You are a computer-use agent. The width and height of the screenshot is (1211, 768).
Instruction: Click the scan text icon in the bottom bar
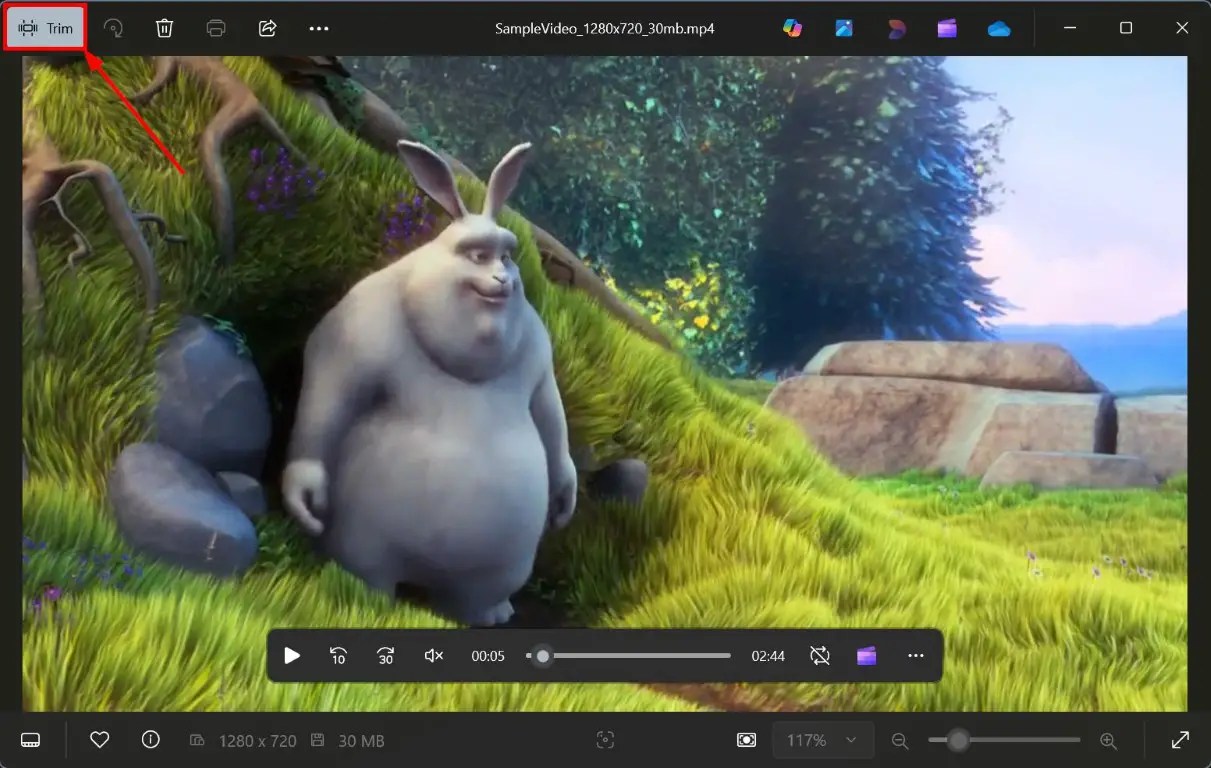point(605,740)
